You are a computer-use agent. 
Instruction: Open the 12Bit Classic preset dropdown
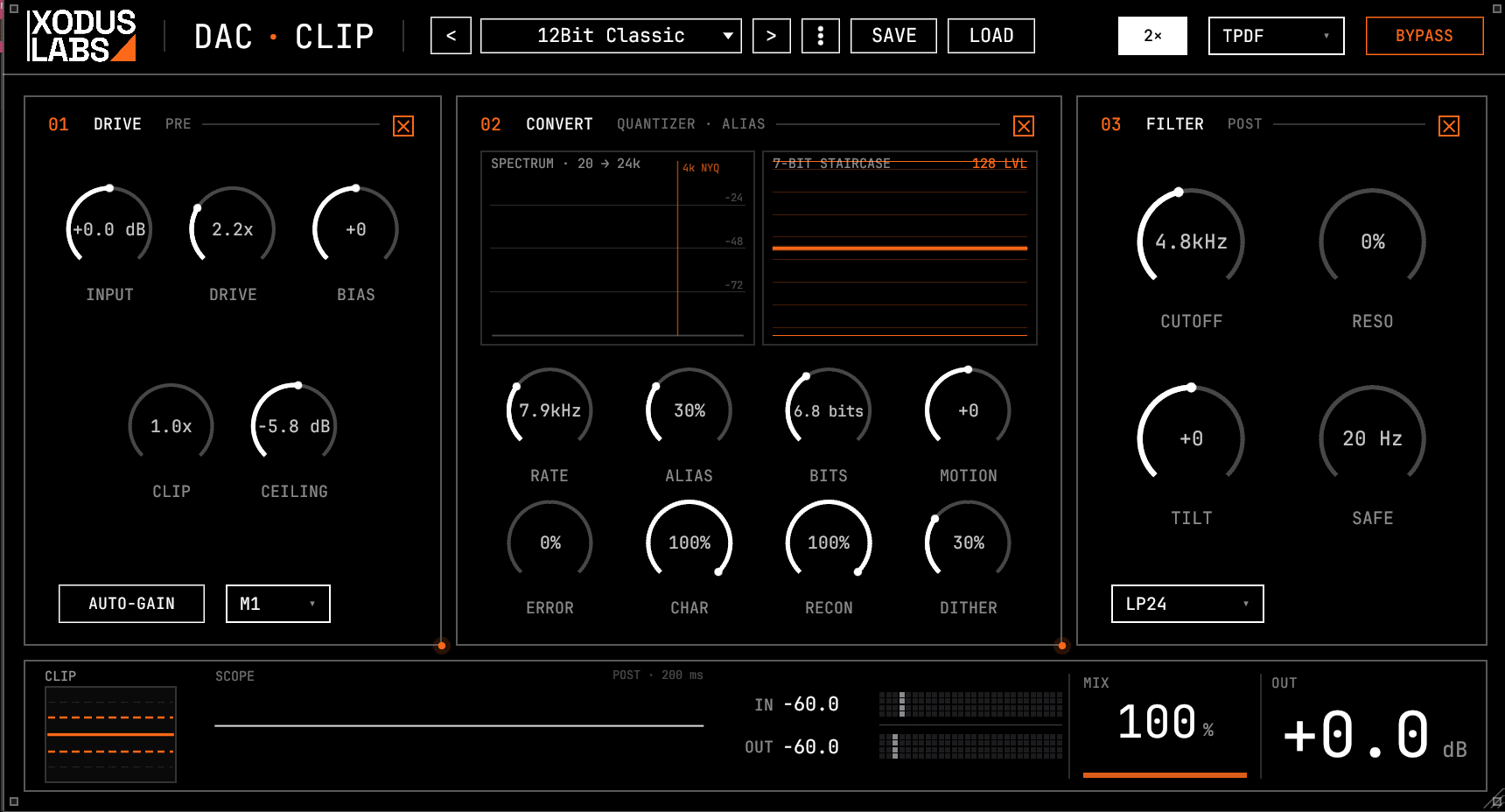tap(611, 36)
